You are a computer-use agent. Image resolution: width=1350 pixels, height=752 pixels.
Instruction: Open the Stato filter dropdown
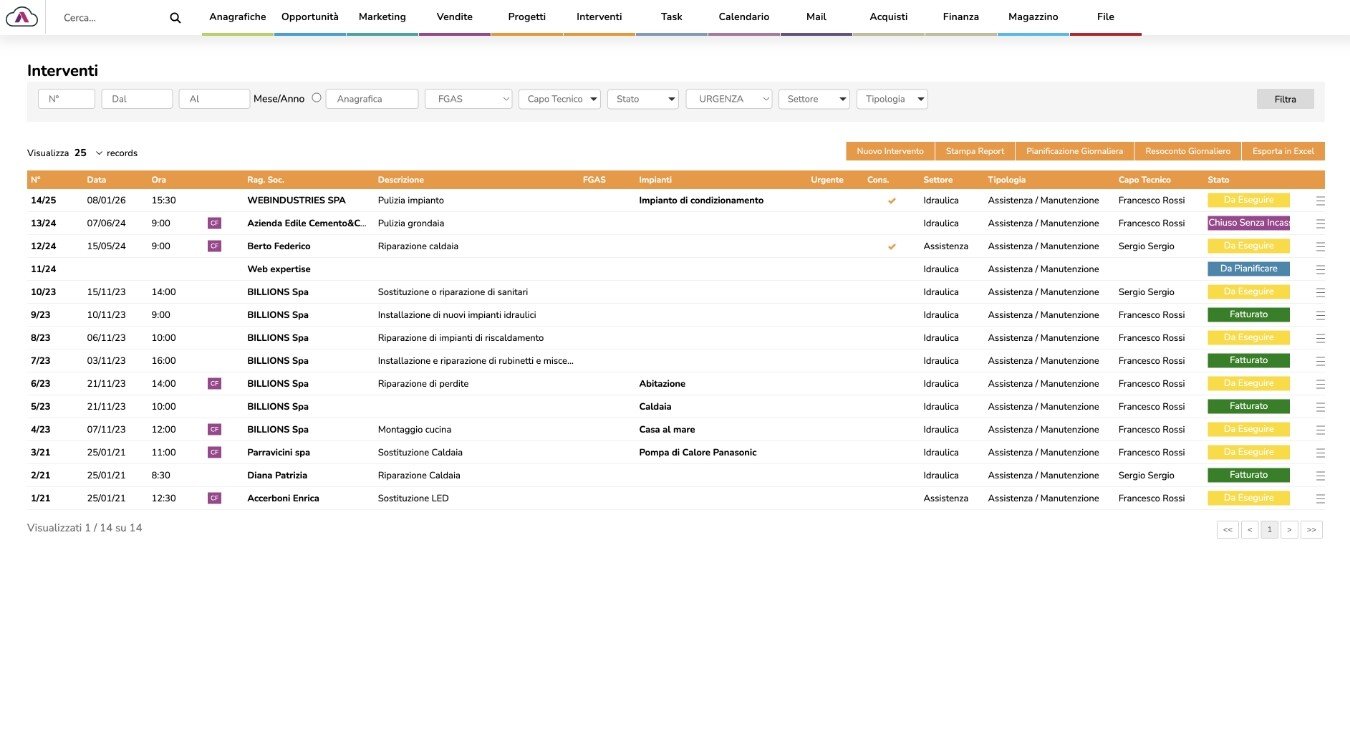[642, 99]
